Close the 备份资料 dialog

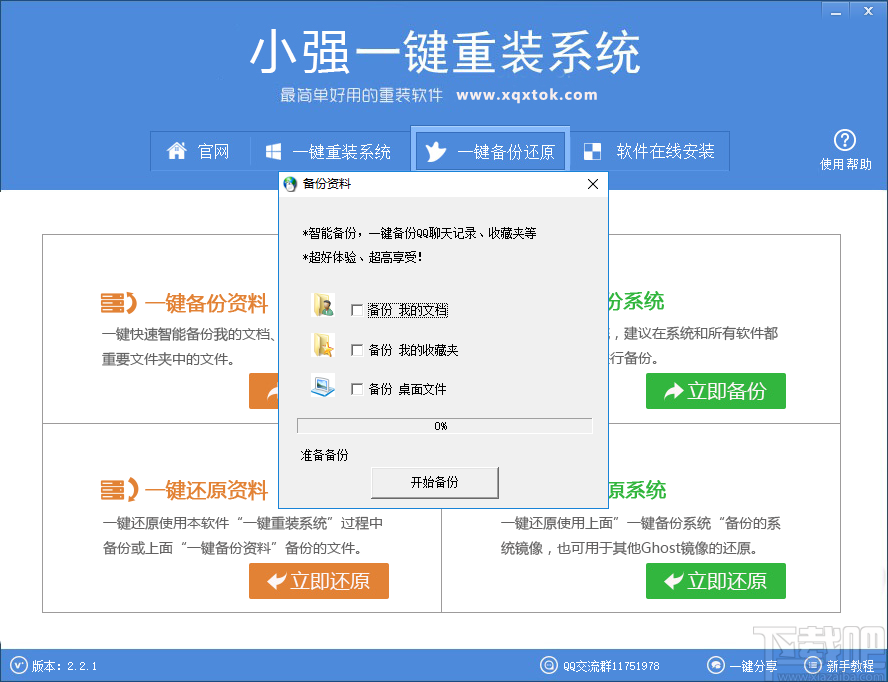click(x=592, y=184)
